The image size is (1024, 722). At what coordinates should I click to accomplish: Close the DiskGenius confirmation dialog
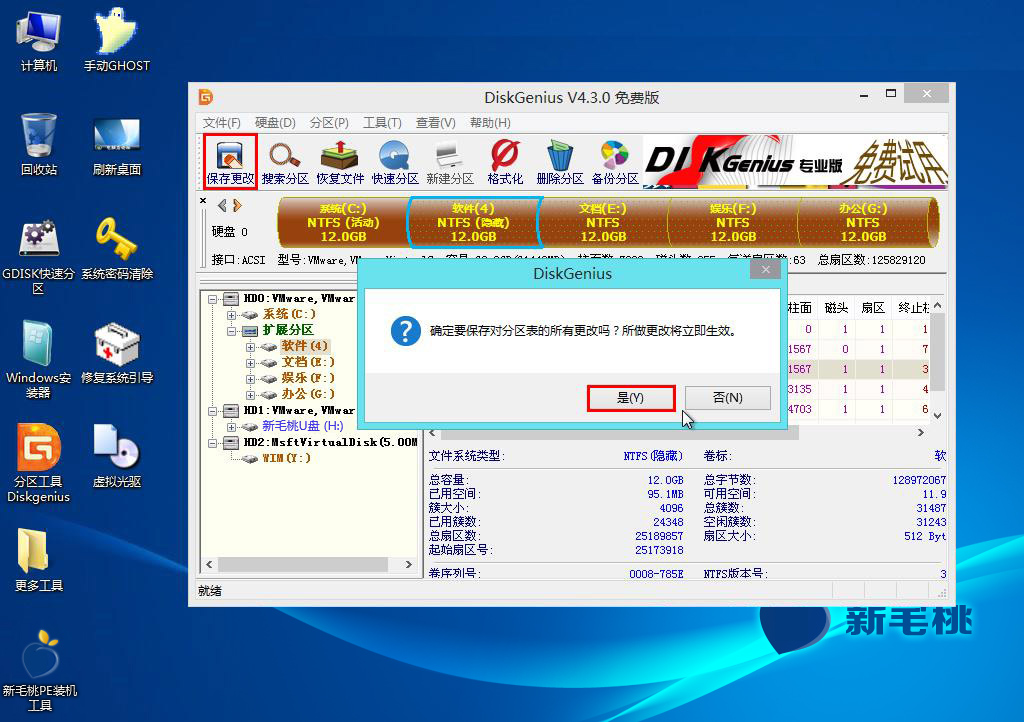(765, 270)
